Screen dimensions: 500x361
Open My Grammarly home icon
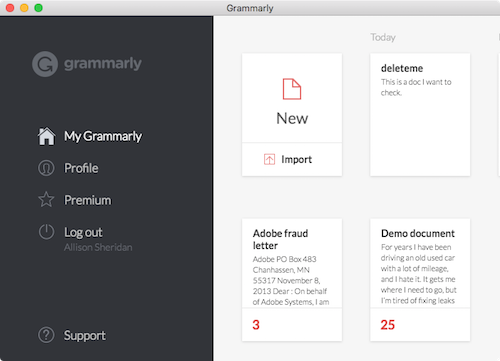[x=46, y=136]
